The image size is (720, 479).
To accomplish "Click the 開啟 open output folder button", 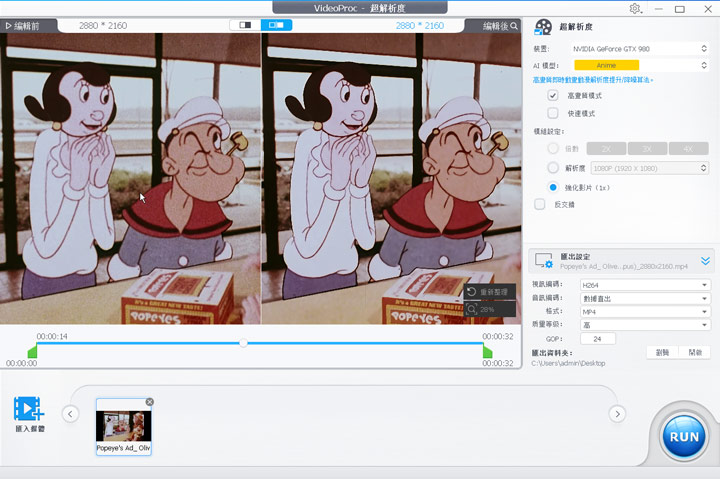I will 695,353.
